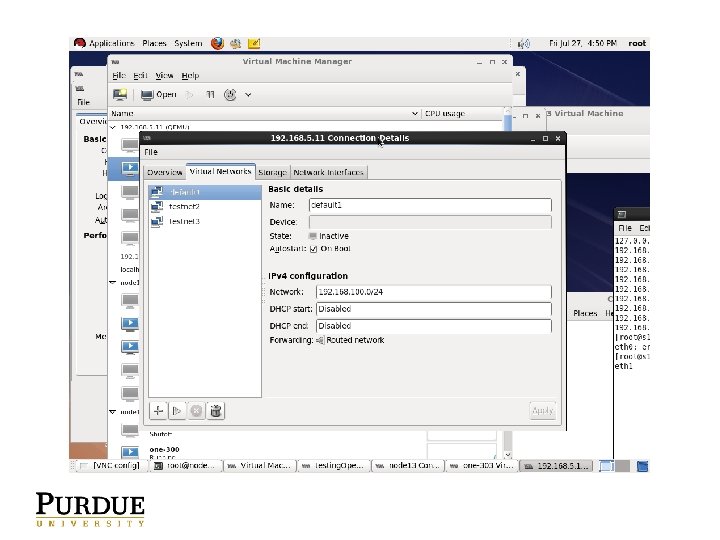Click the DHCP end field
This screenshot has width=720, height=540.
pos(434,326)
